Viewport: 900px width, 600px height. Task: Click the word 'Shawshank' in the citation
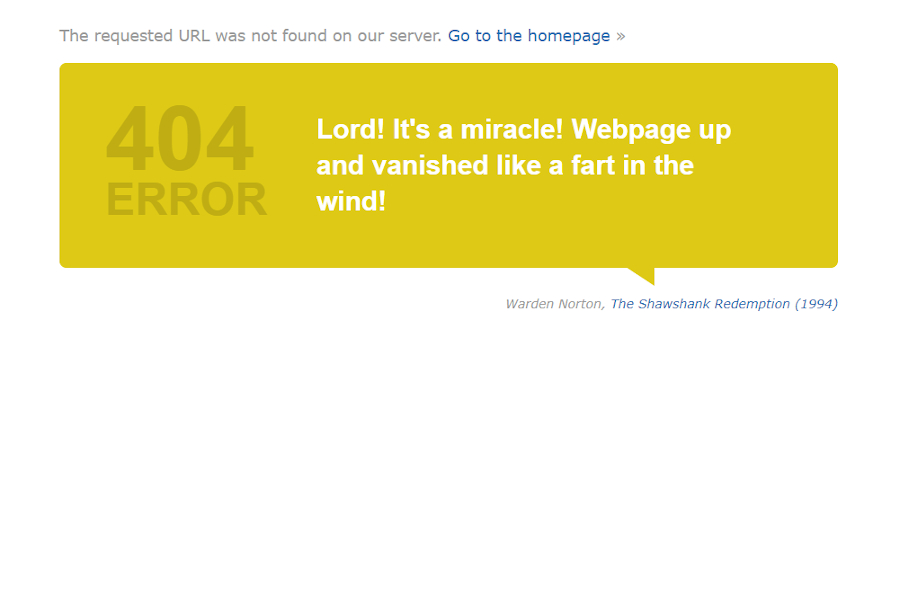coord(674,304)
